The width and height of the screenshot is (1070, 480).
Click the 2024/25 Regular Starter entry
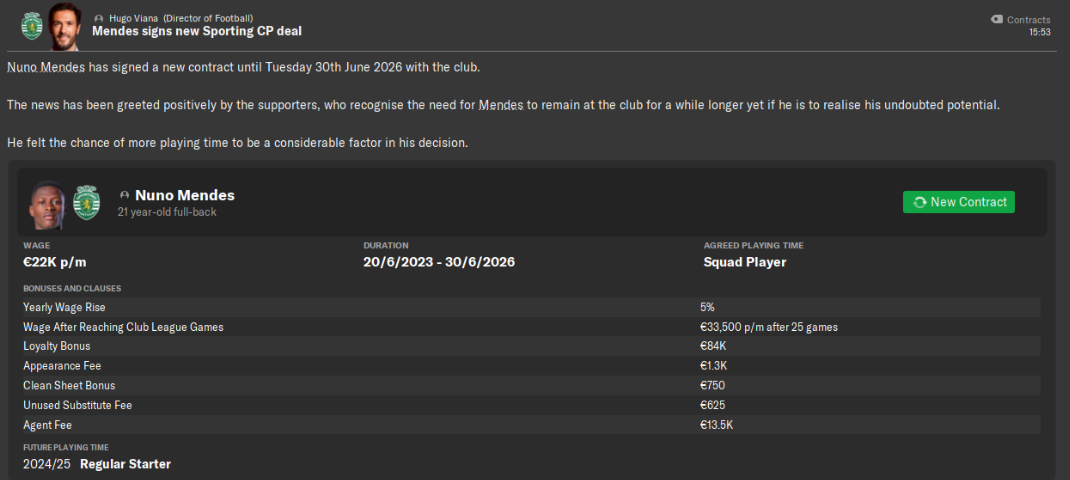click(x=97, y=464)
